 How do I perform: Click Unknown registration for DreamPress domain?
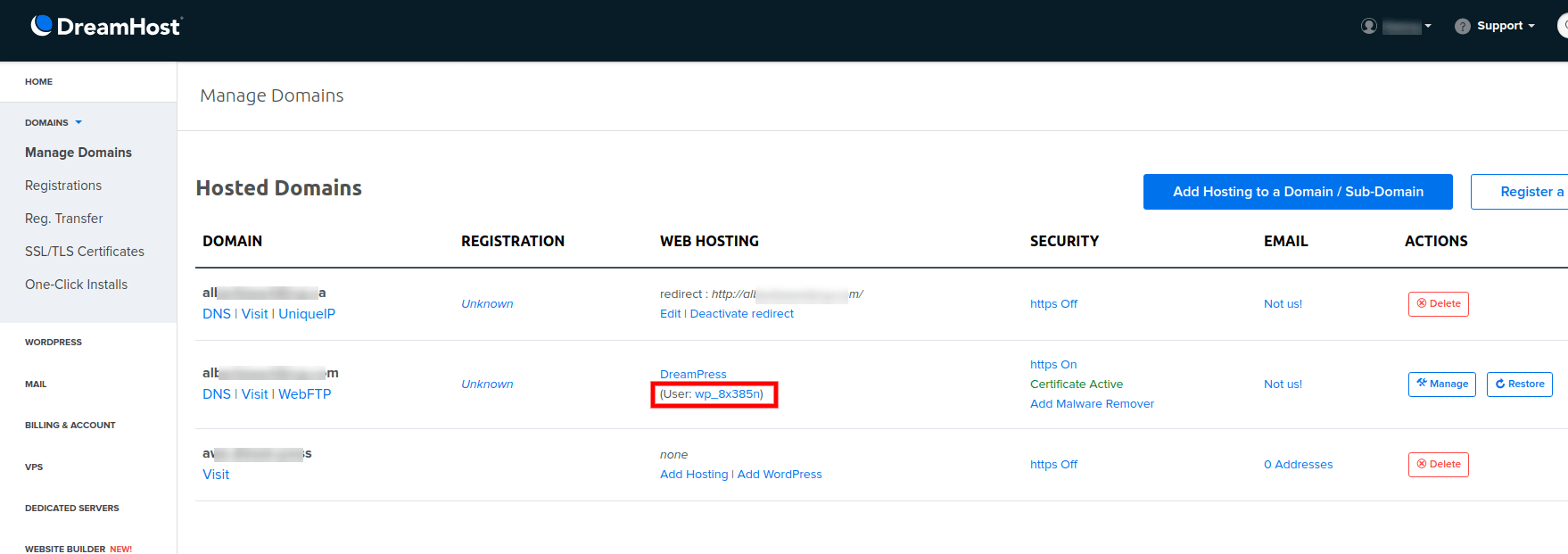(487, 384)
